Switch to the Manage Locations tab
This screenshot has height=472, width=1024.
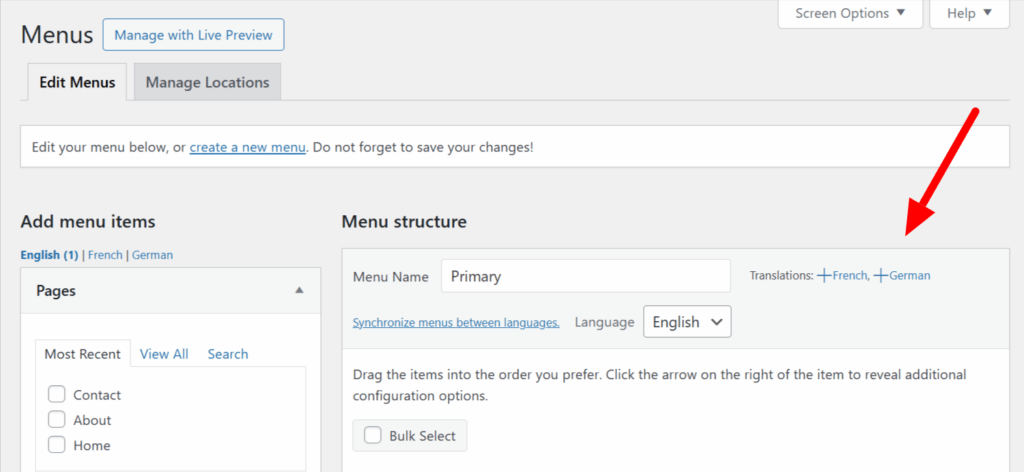coord(207,82)
